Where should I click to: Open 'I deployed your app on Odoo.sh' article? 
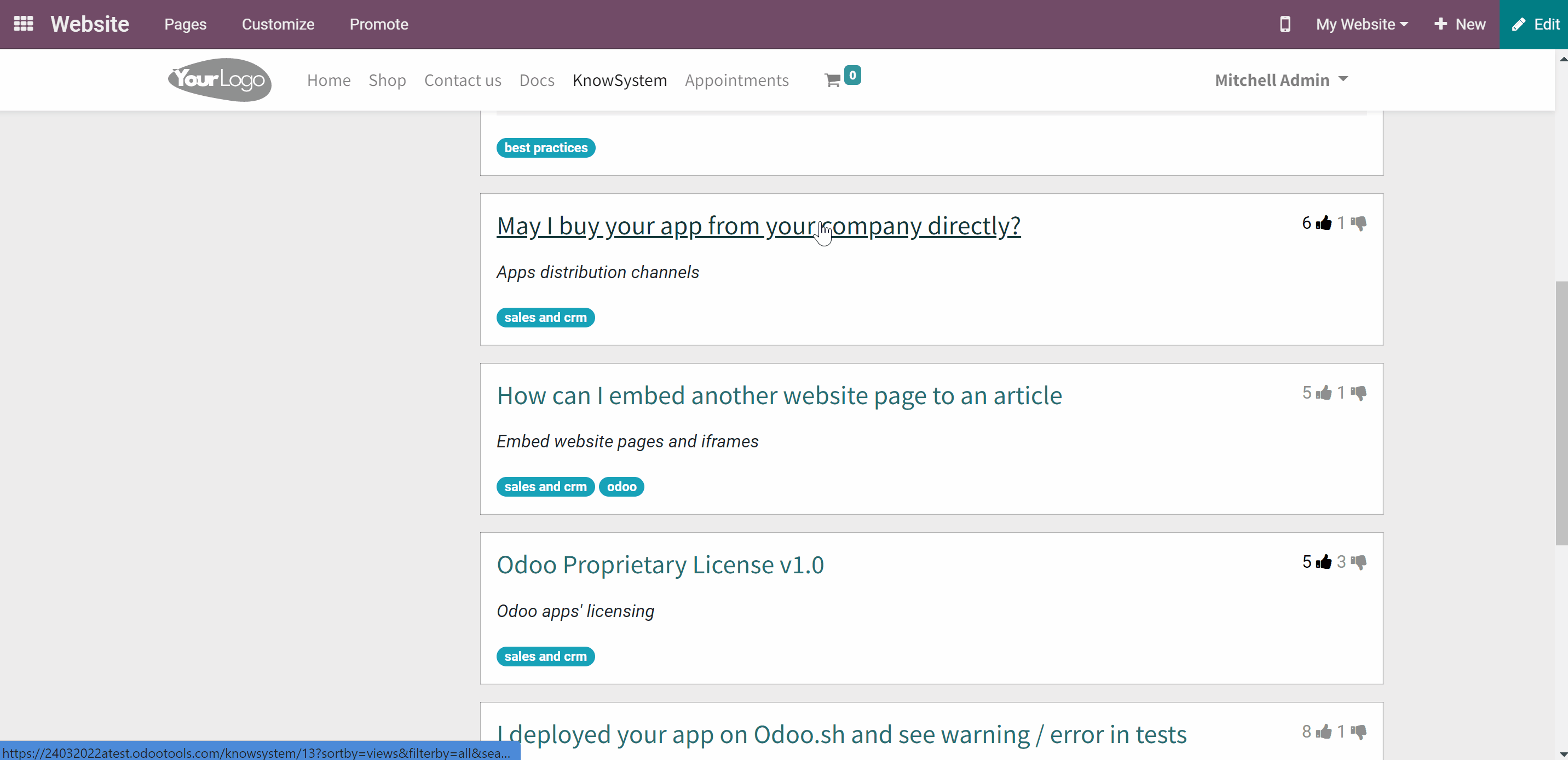pos(842,734)
